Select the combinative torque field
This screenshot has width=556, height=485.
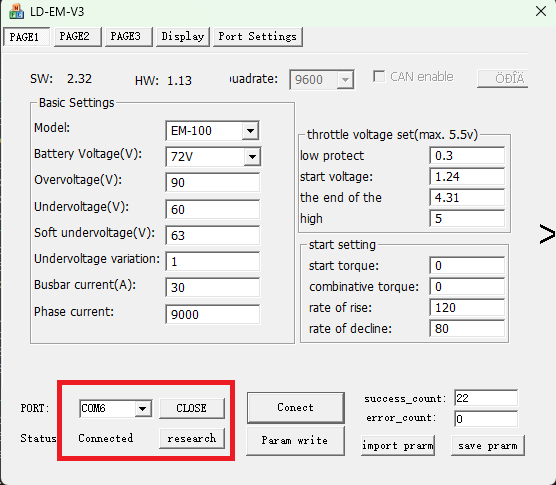[467, 286]
